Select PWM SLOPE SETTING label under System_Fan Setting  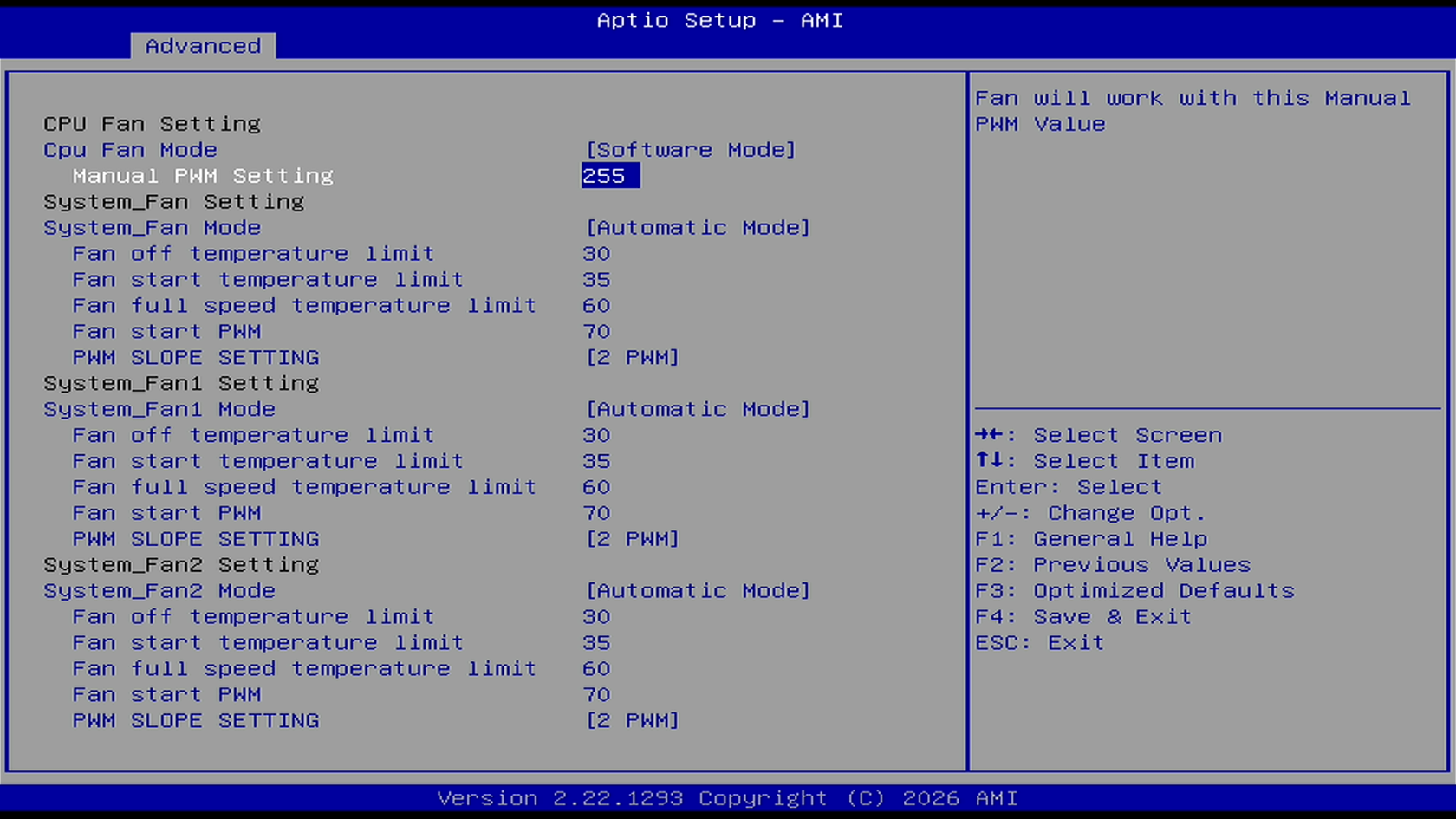[196, 357]
